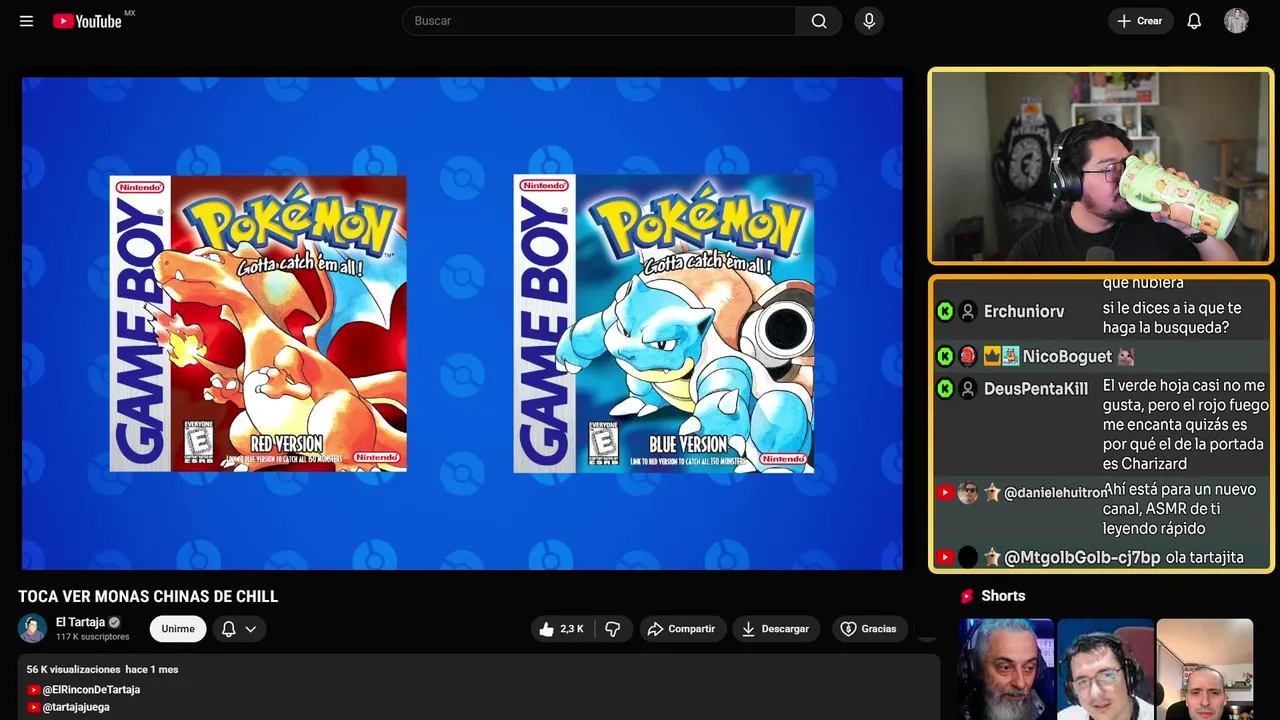This screenshot has height=720, width=1280.
Task: Click @danielehuitron username in chat
Action: tap(1053, 493)
